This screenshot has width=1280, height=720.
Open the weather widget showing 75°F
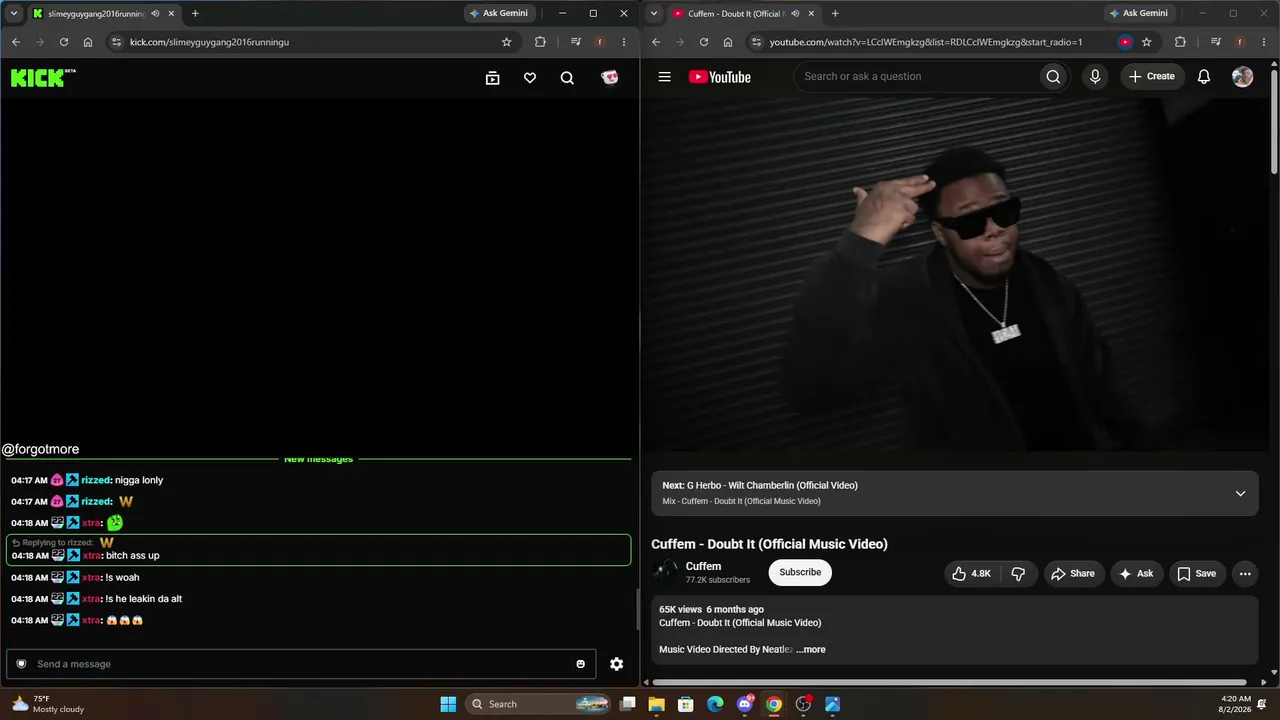tap(47, 704)
